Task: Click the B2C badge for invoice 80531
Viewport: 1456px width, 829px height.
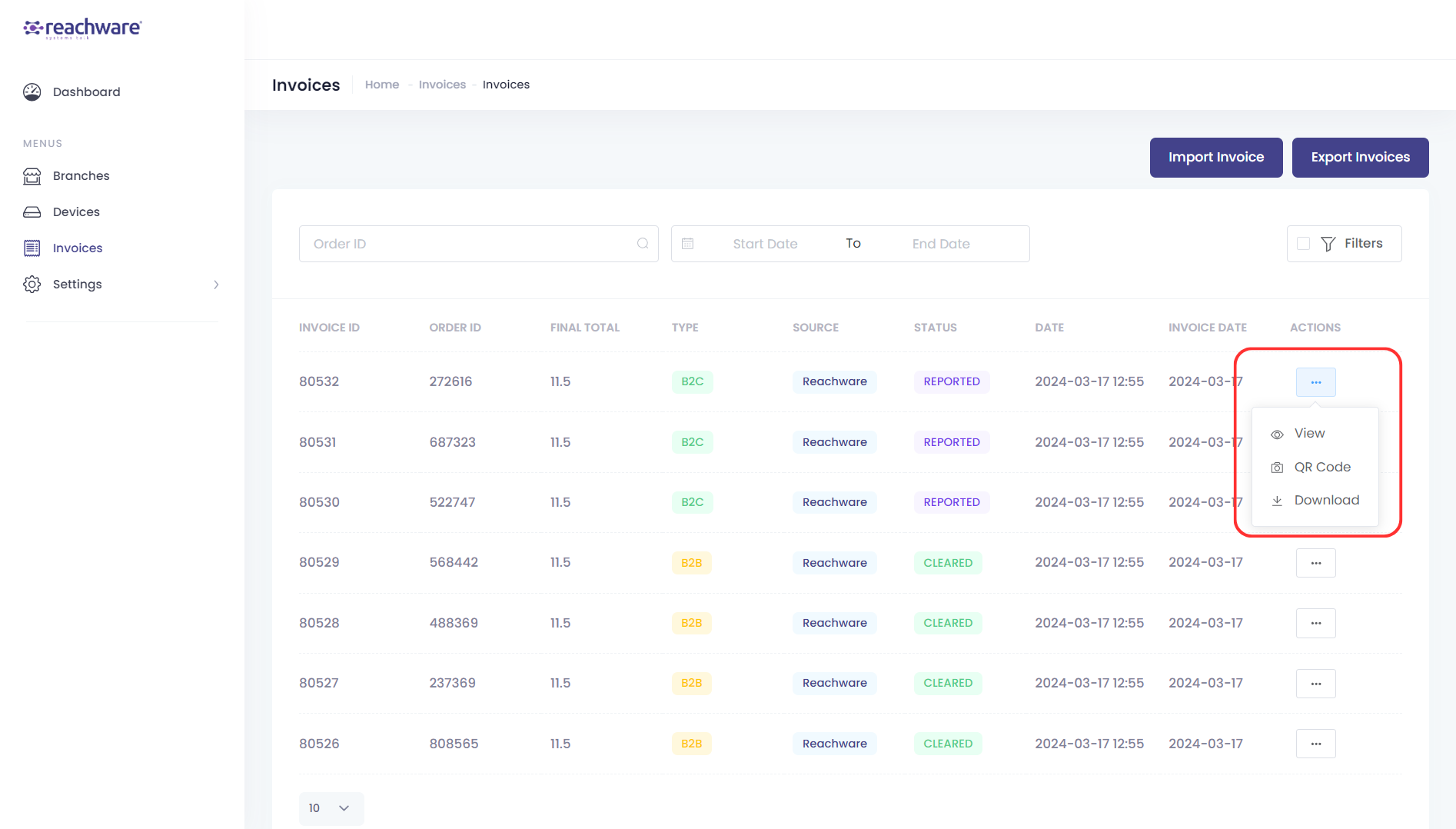Action: (693, 442)
